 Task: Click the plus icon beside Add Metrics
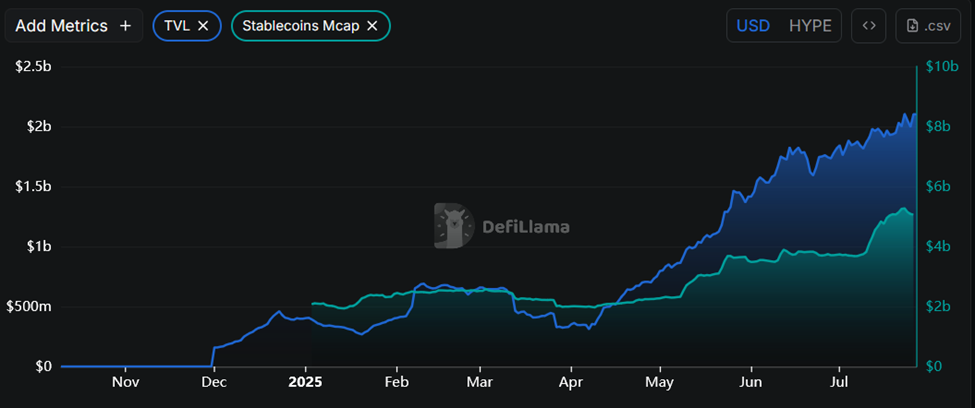pos(125,26)
